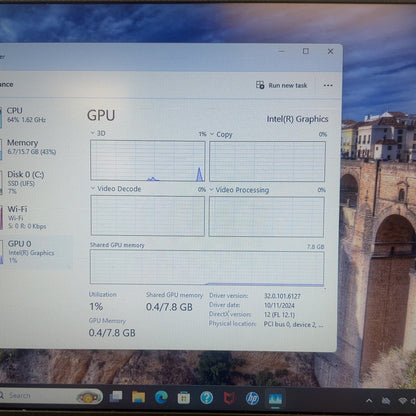Click the 3D usage graph
Screen dimensions: 416x416
[148, 161]
